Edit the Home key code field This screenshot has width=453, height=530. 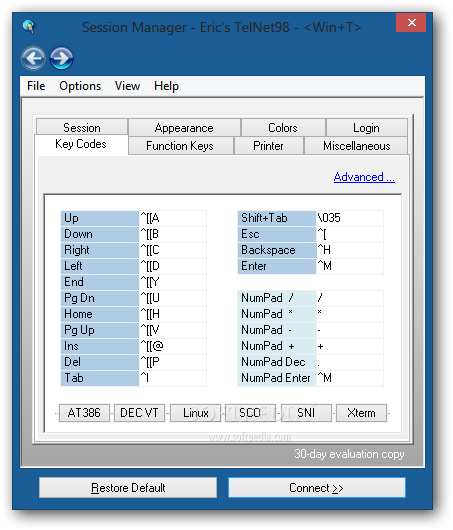tap(173, 314)
